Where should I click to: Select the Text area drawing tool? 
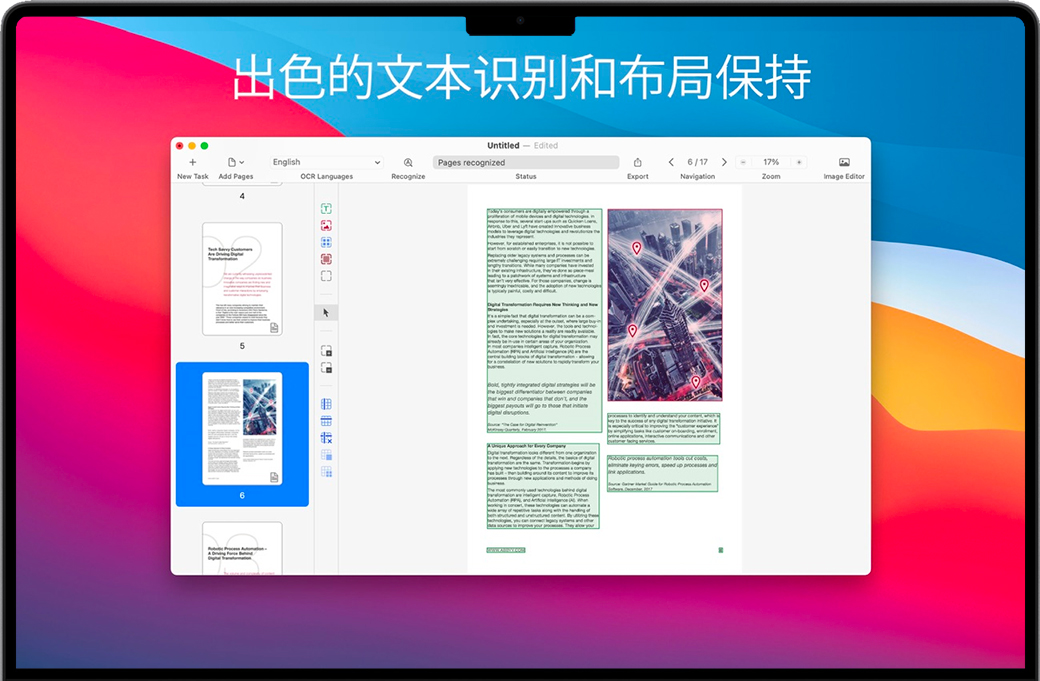pyautogui.click(x=326, y=209)
